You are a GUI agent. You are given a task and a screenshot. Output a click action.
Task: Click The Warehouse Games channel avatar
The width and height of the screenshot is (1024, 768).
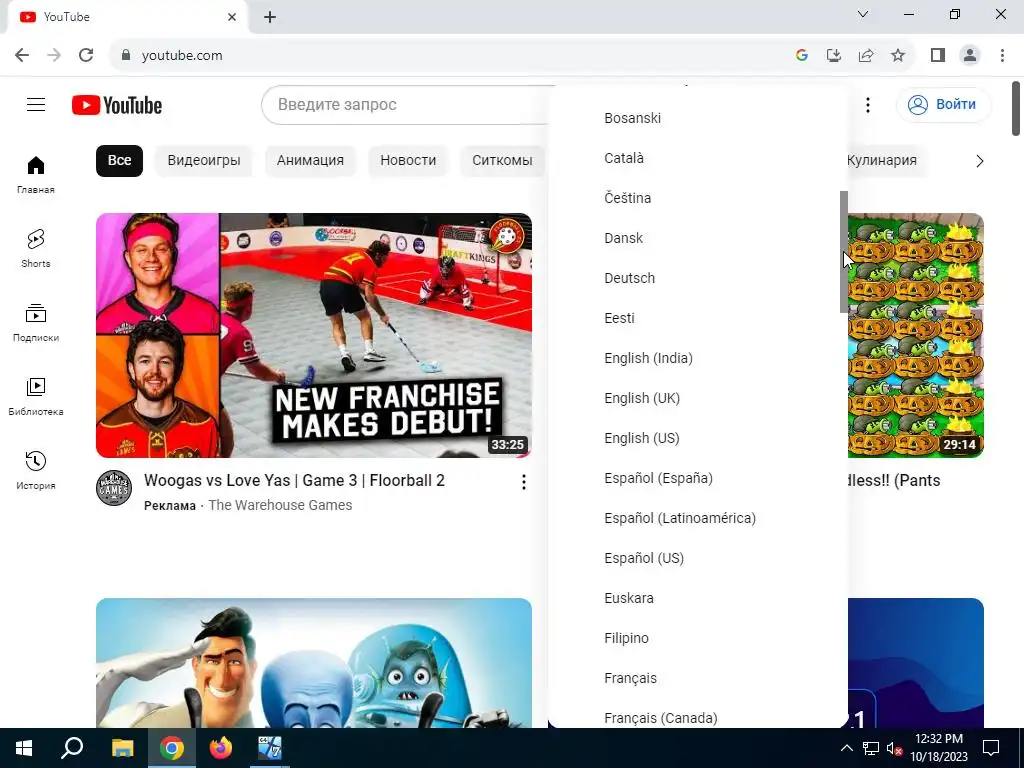click(x=114, y=488)
